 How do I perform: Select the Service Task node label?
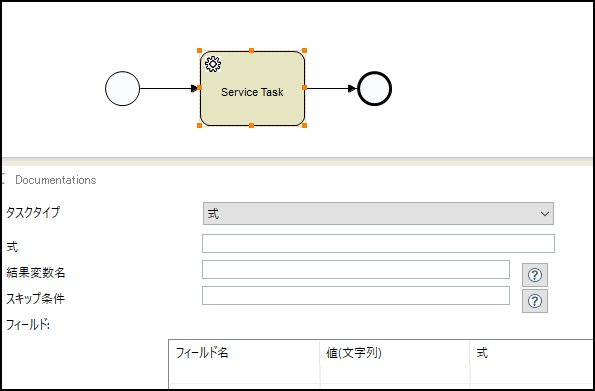252,92
